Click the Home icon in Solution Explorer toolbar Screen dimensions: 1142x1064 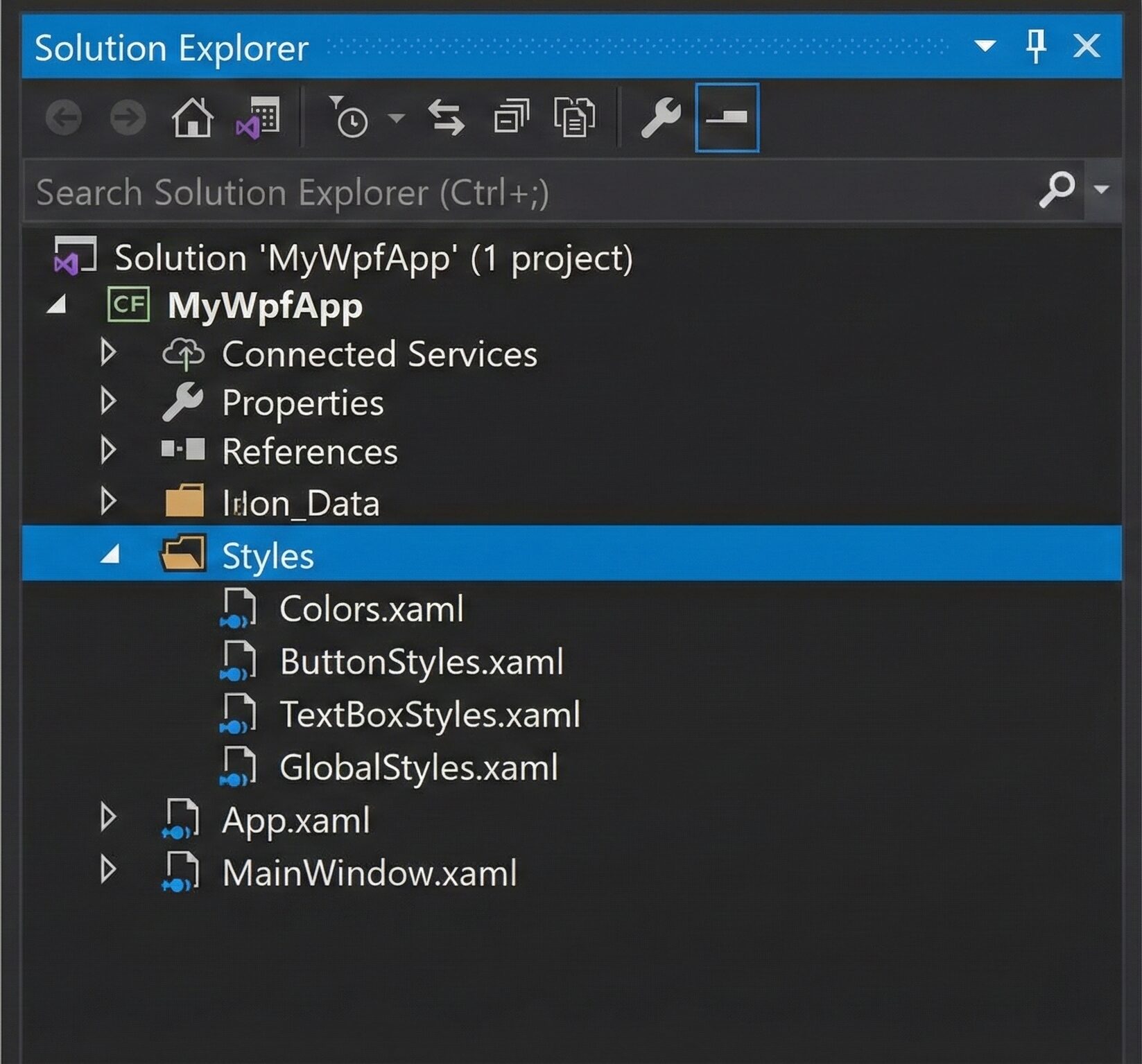(x=192, y=119)
